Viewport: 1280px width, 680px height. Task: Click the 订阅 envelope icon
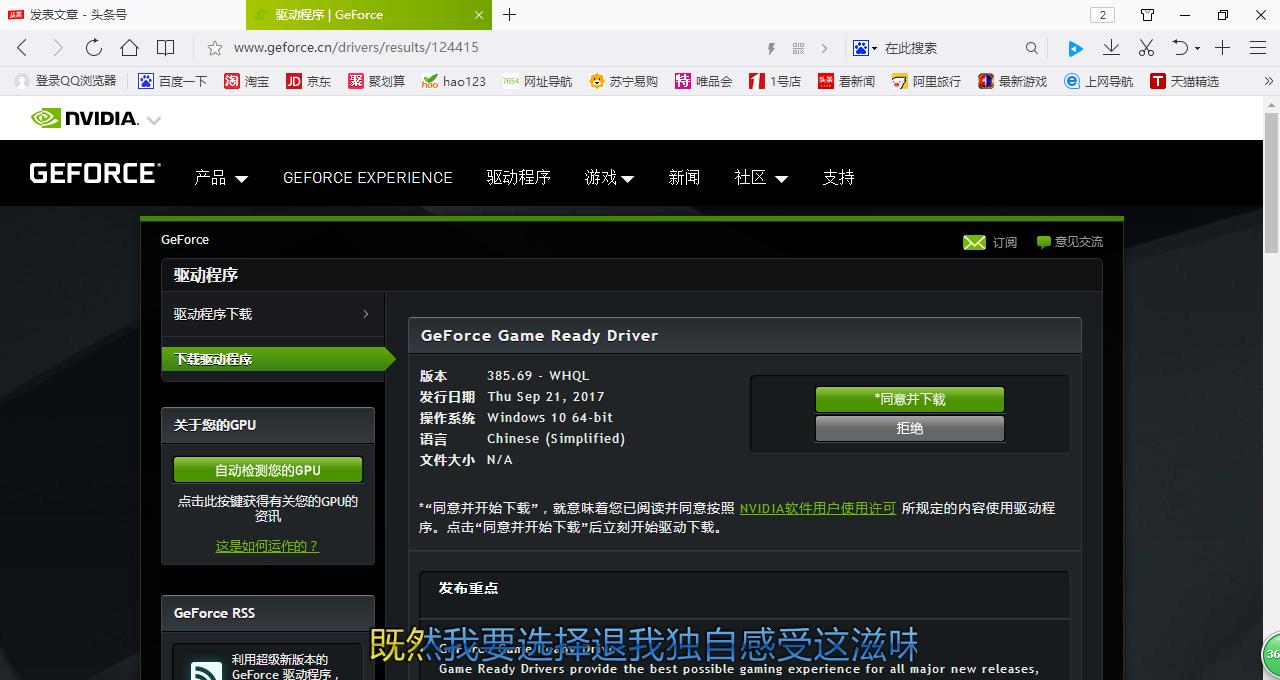[974, 242]
